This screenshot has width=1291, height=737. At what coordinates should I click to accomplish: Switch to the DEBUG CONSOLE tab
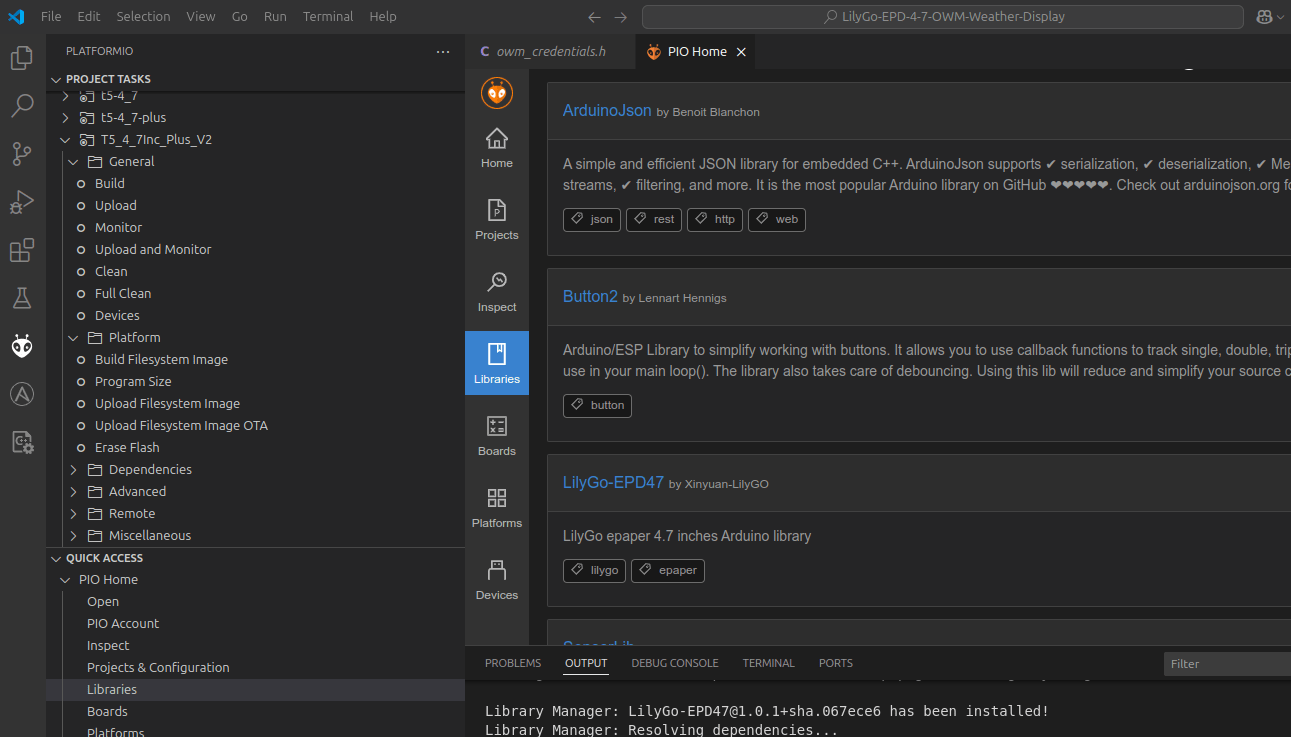click(x=675, y=663)
